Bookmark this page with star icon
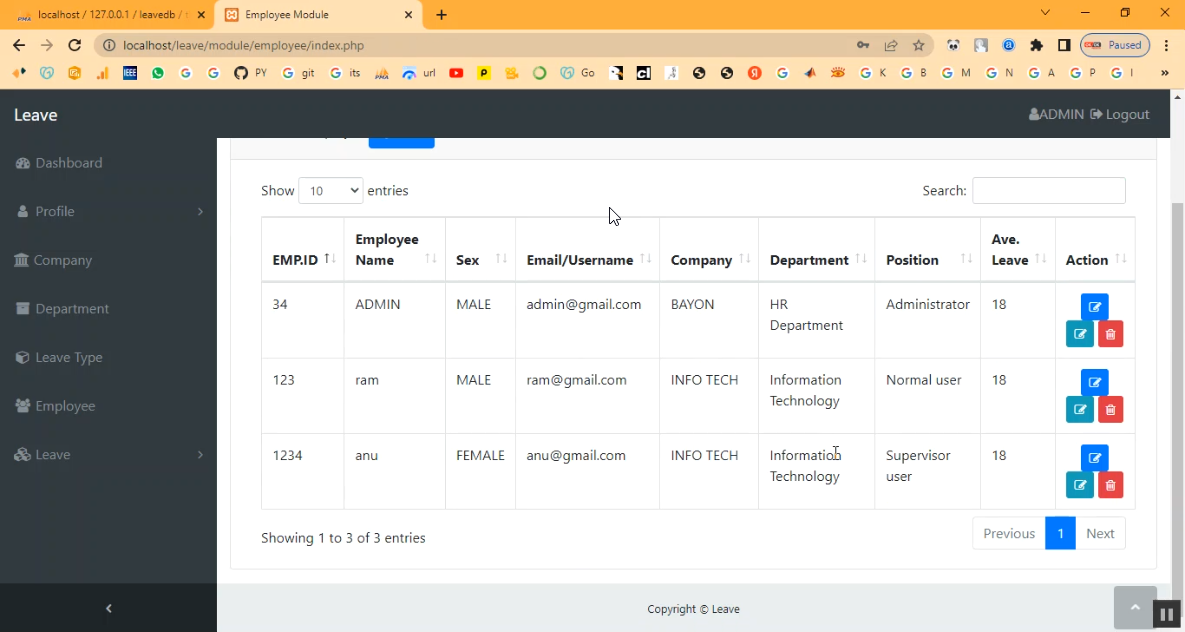 (918, 45)
